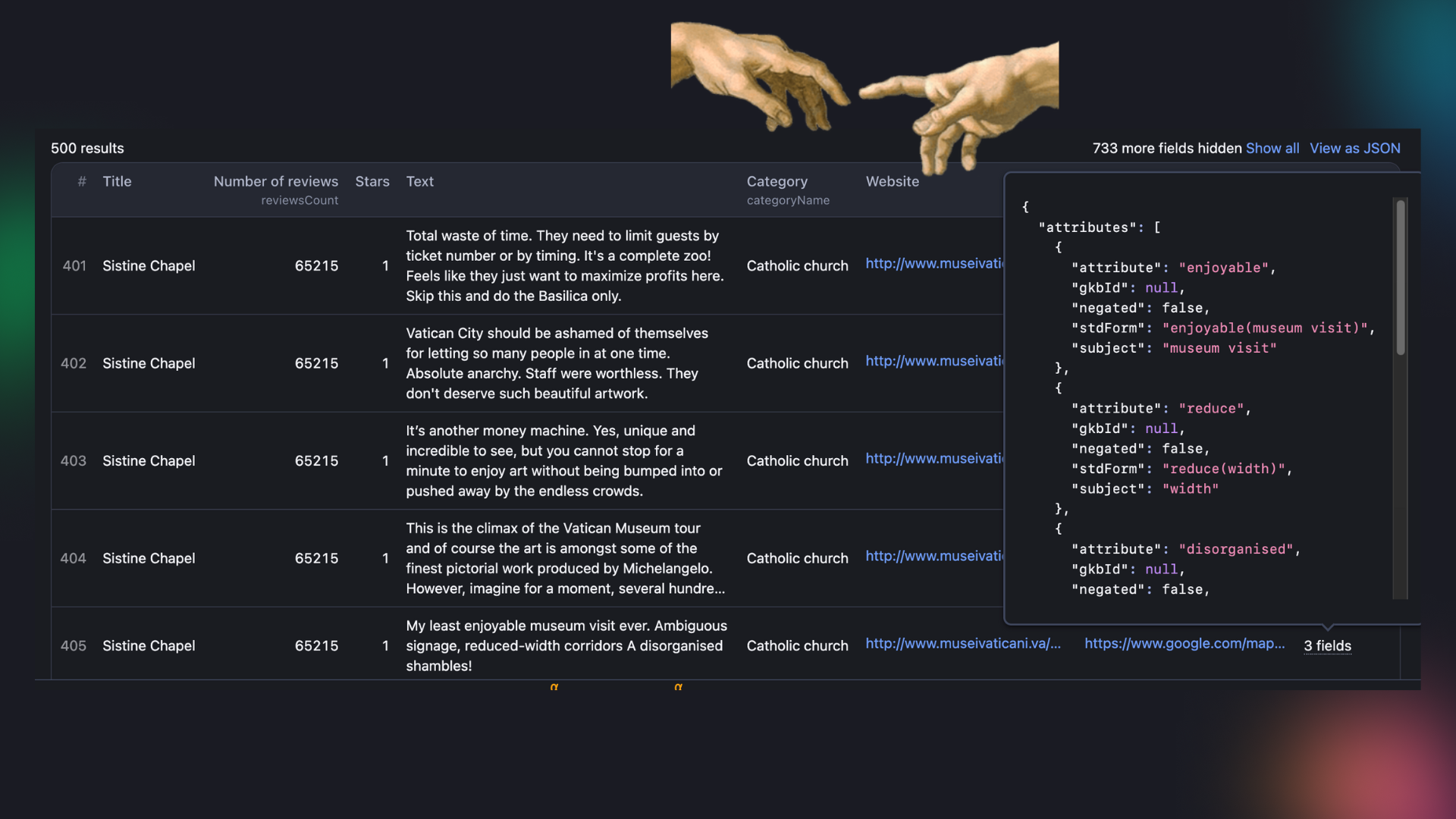Viewport: 1456px width, 819px height.
Task: Click the Show all hidden fields link
Action: point(1272,149)
